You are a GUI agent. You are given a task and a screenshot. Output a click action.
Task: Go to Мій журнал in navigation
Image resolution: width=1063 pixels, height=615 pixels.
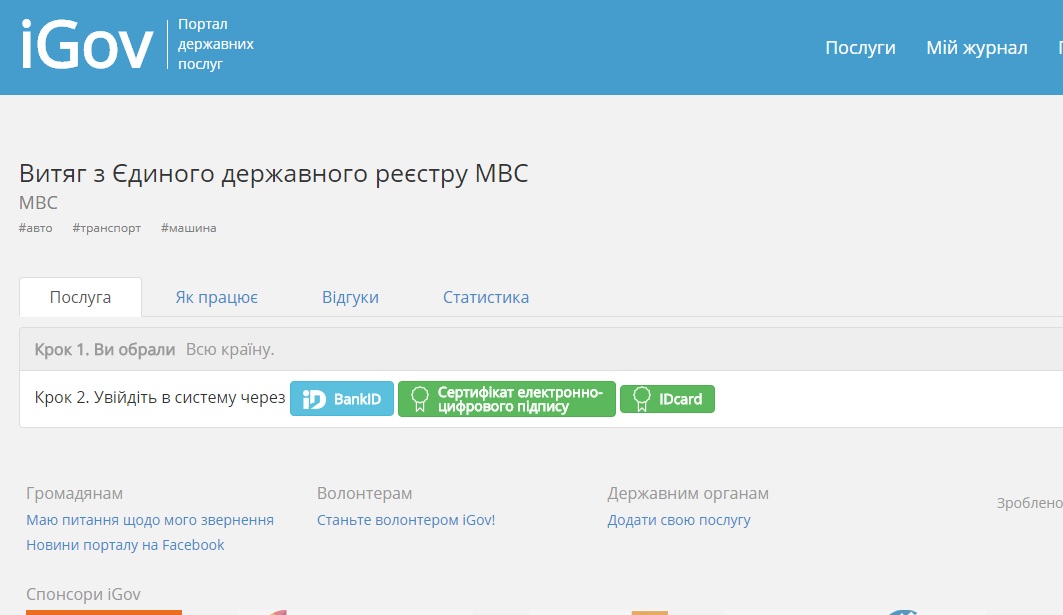976,48
